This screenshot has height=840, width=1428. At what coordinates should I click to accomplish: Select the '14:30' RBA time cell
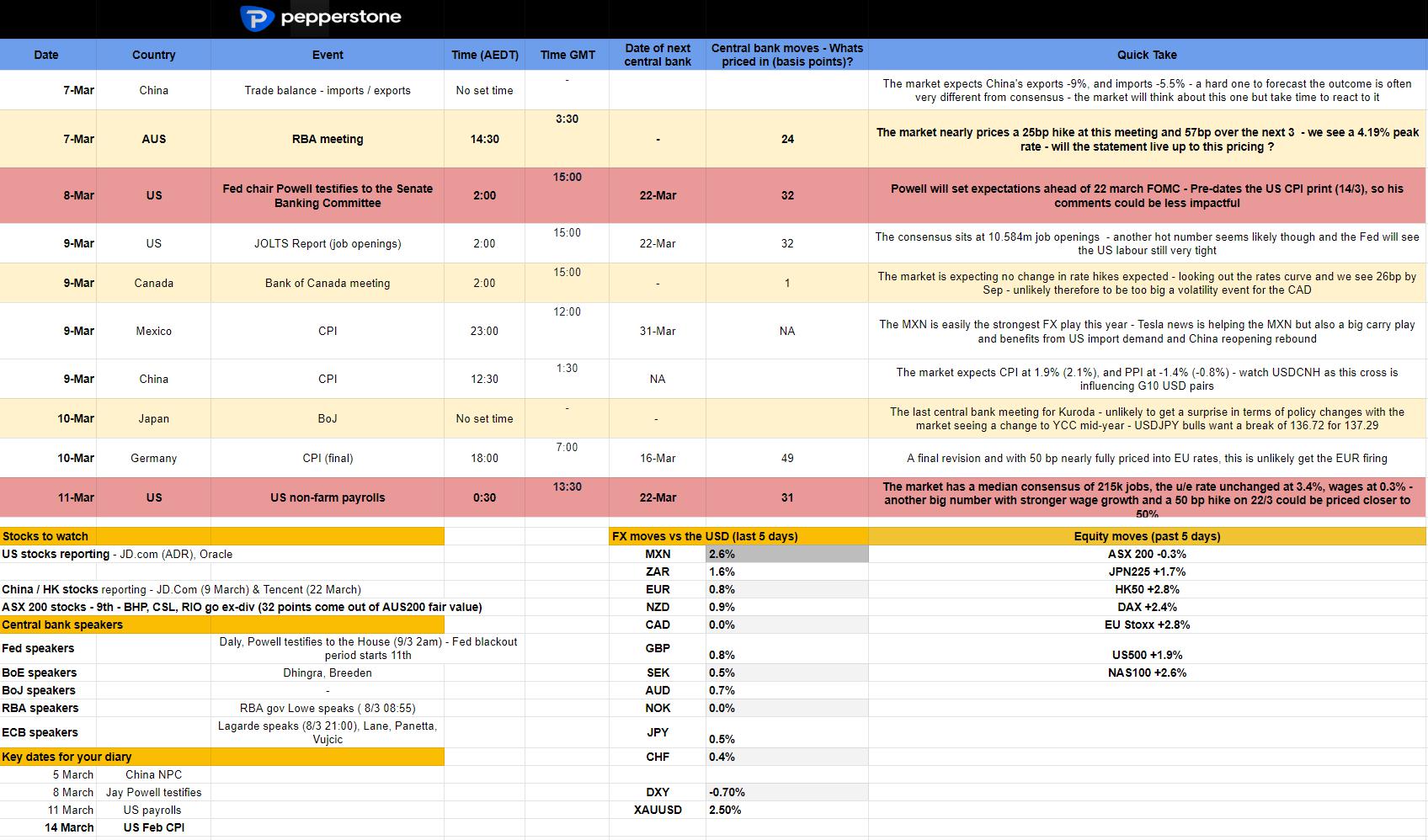485,139
